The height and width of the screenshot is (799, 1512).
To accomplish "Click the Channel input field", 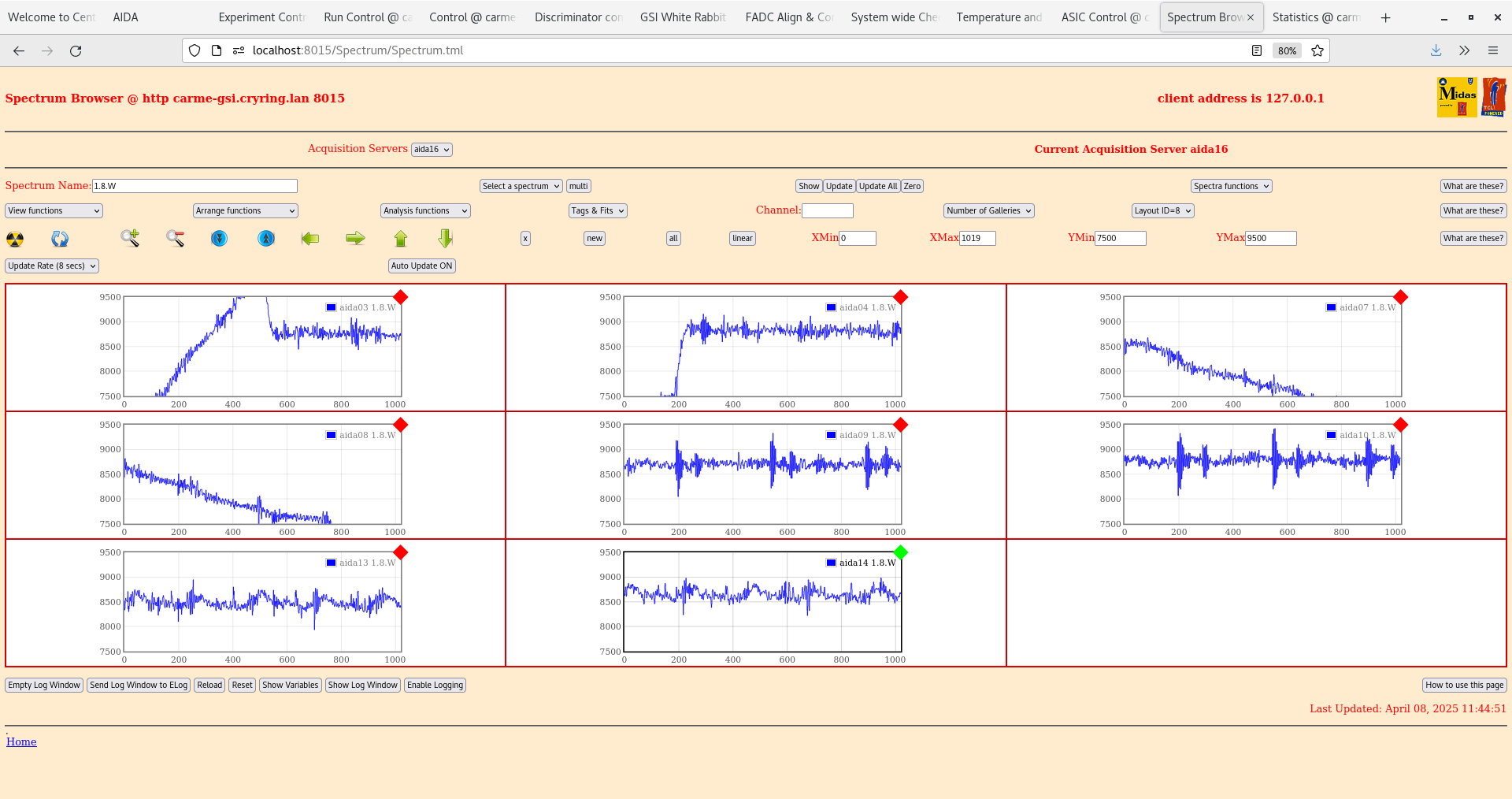I will 828,210.
